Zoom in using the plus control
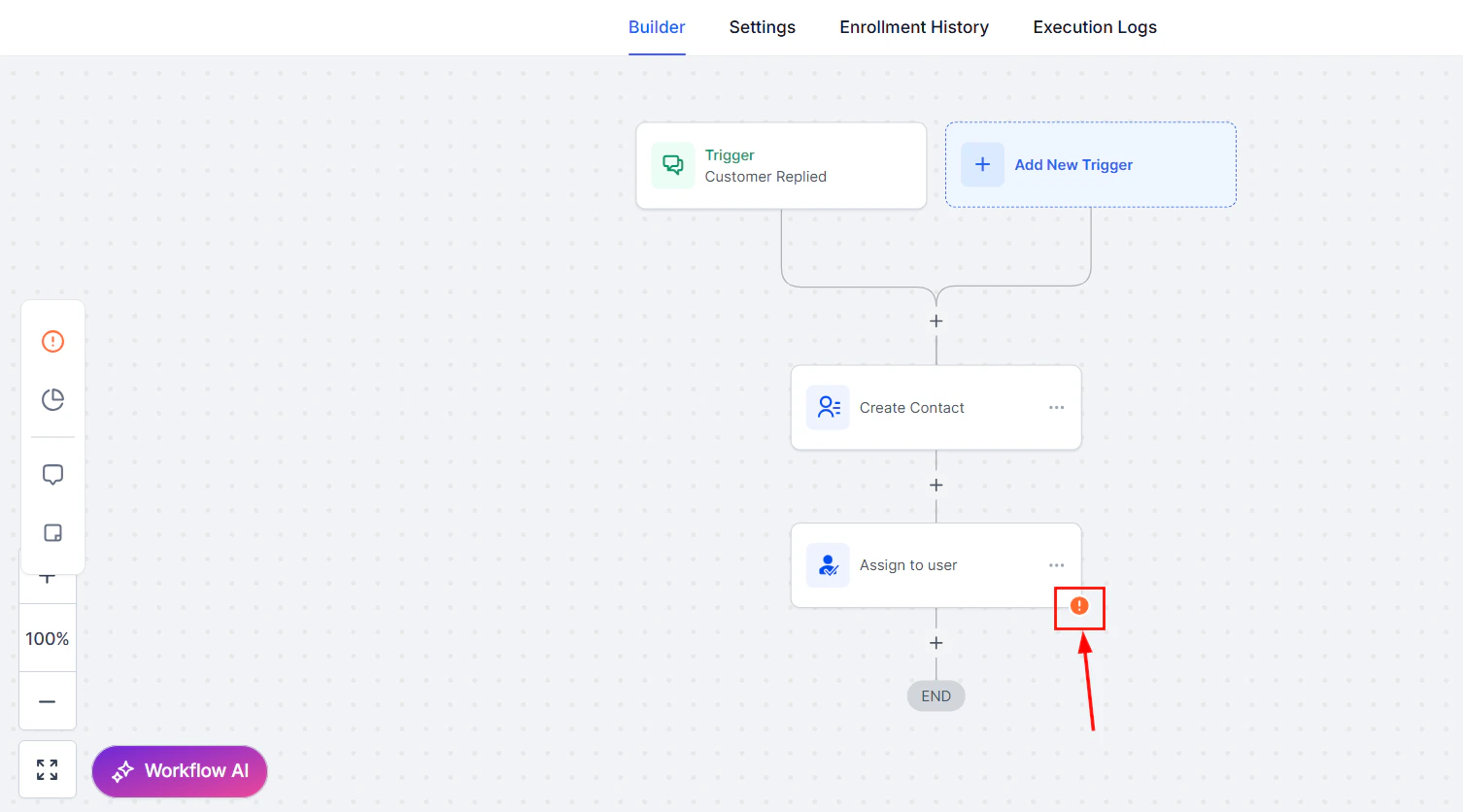This screenshot has height=812, width=1463. tap(47, 575)
